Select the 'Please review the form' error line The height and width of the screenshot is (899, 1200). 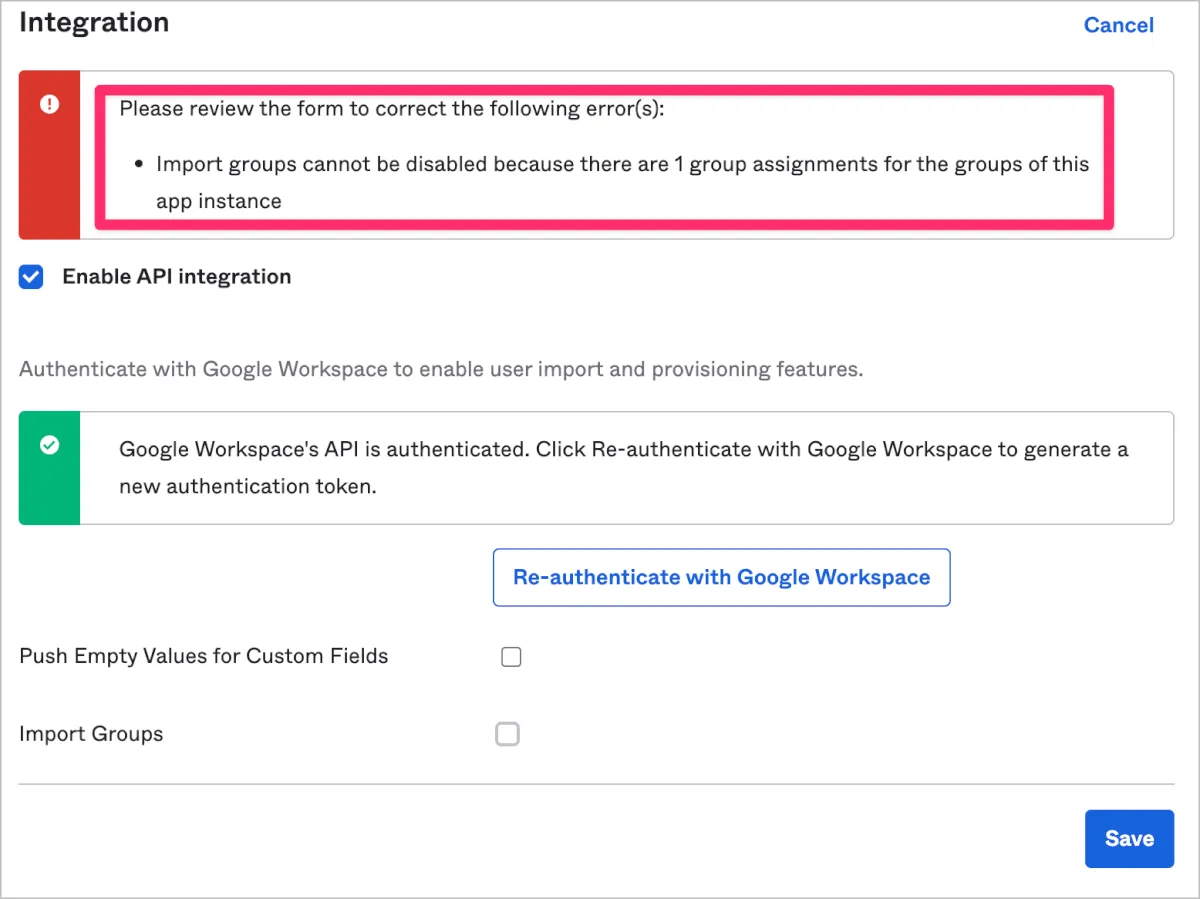(392, 108)
